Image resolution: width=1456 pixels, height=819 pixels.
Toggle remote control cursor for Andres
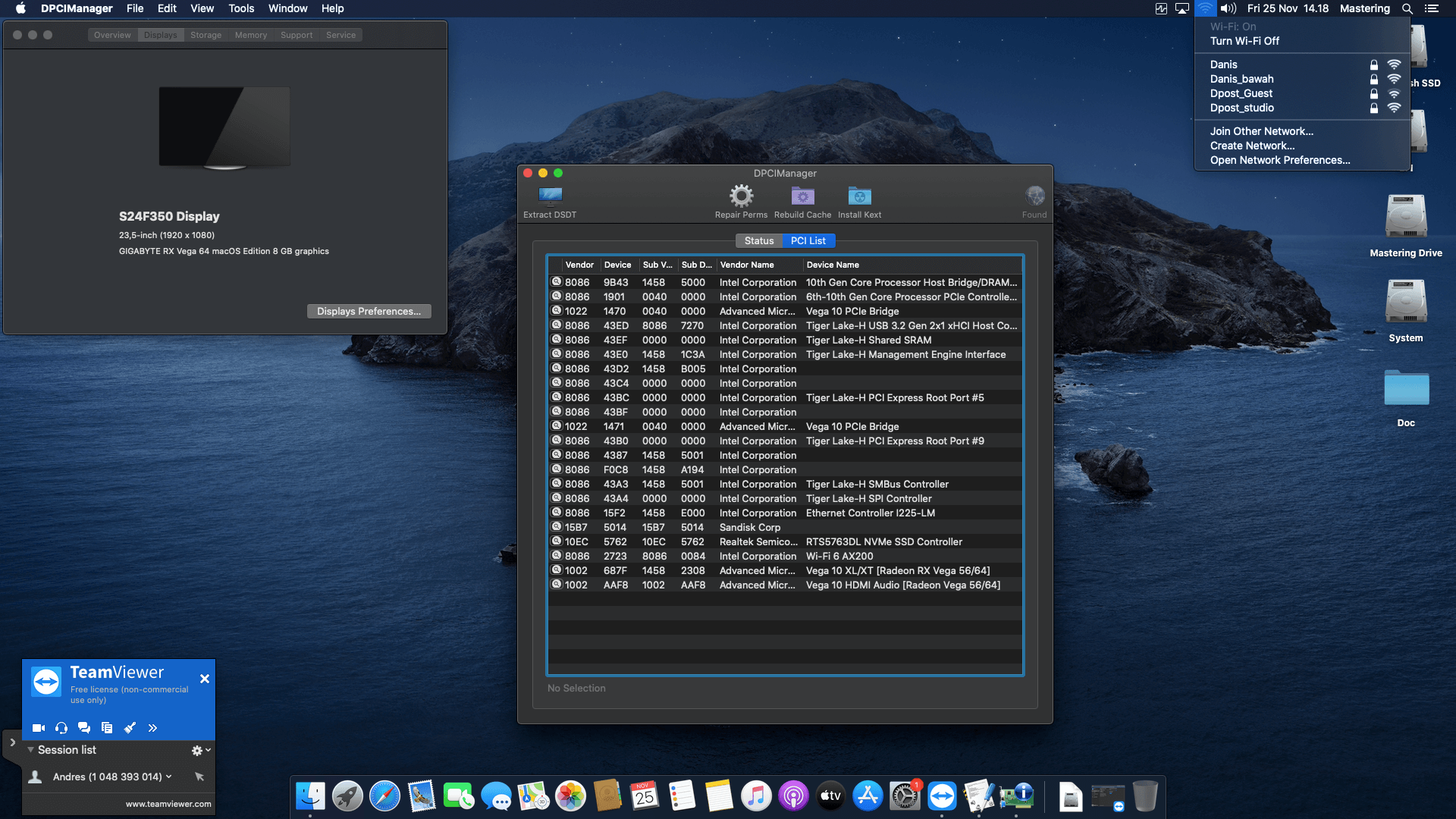coord(199,777)
